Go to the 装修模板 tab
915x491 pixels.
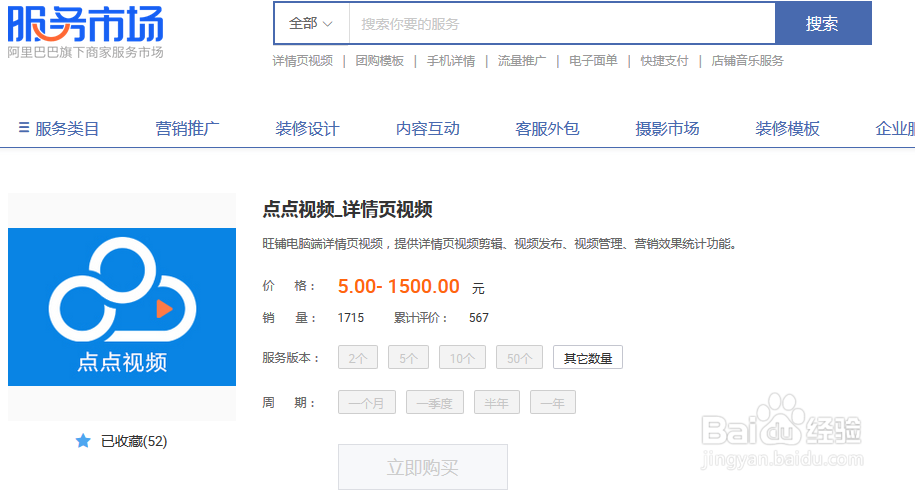(788, 128)
